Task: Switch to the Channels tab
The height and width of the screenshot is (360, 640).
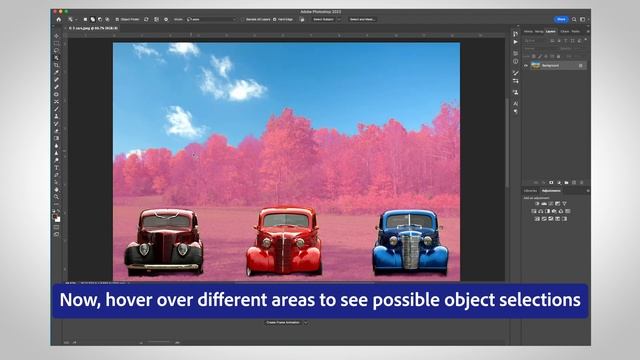Action: (x=565, y=31)
